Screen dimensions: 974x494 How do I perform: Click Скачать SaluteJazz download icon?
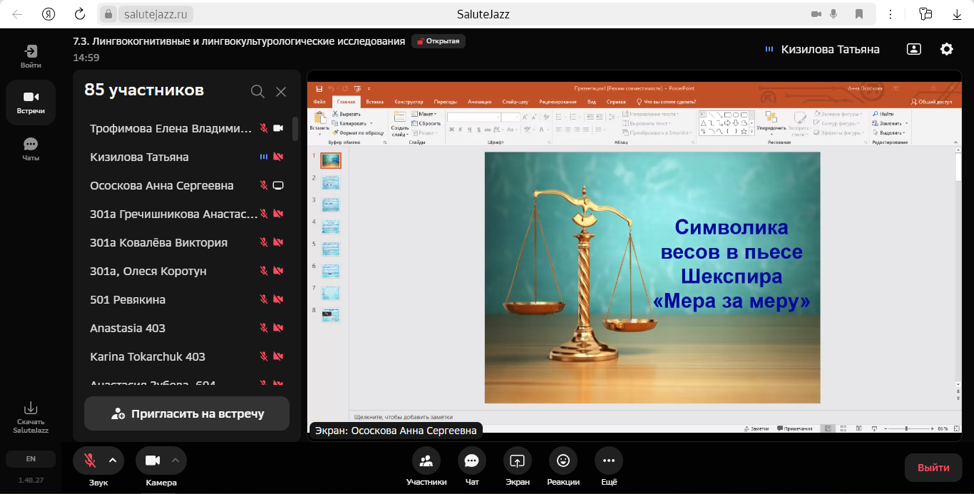click(30, 418)
